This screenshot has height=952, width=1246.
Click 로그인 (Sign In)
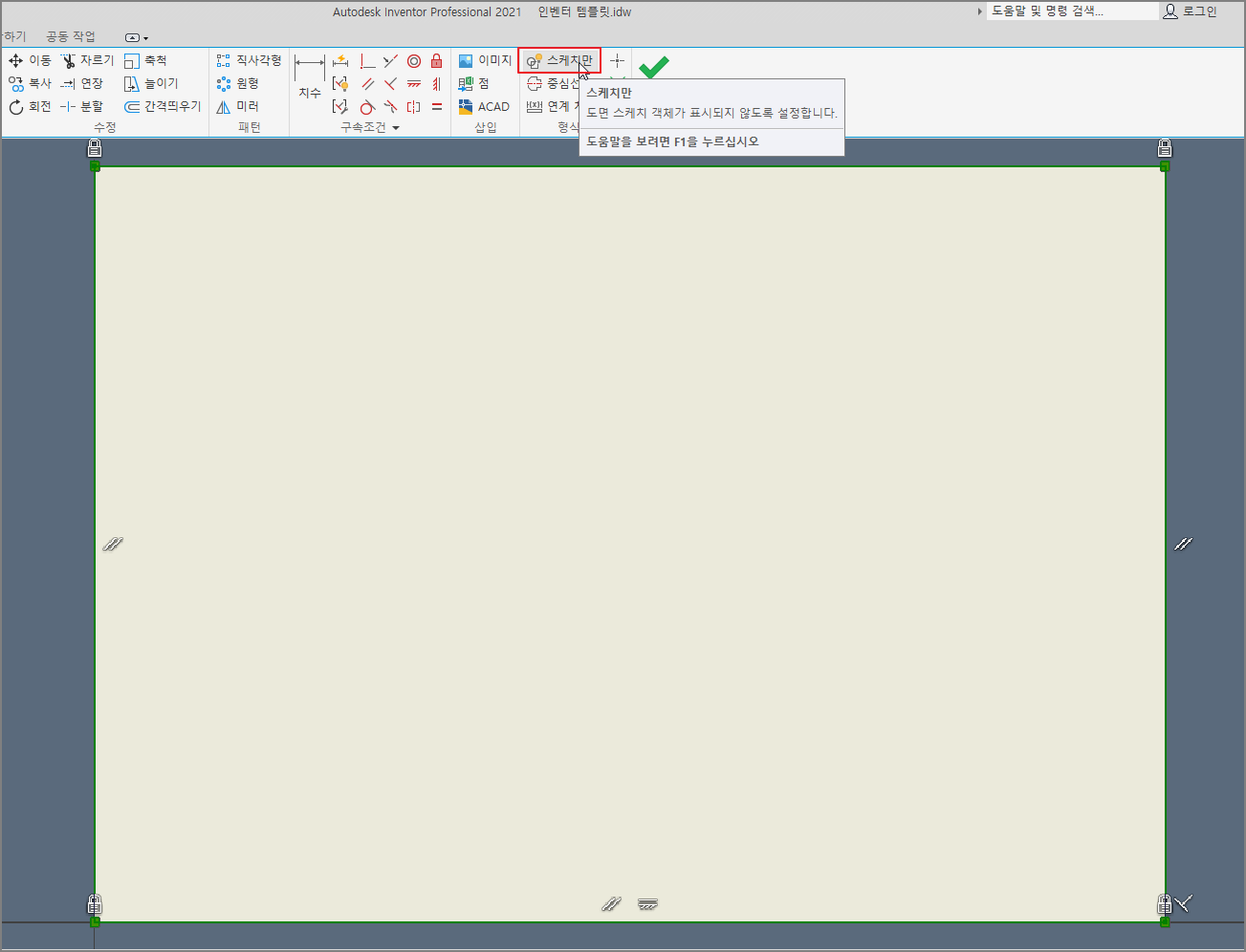tap(1191, 11)
